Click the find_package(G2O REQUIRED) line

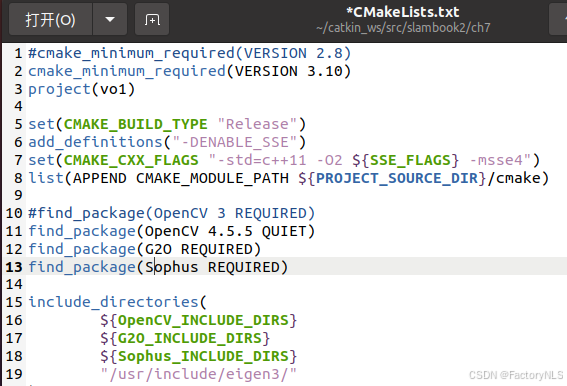pyautogui.click(x=145, y=249)
